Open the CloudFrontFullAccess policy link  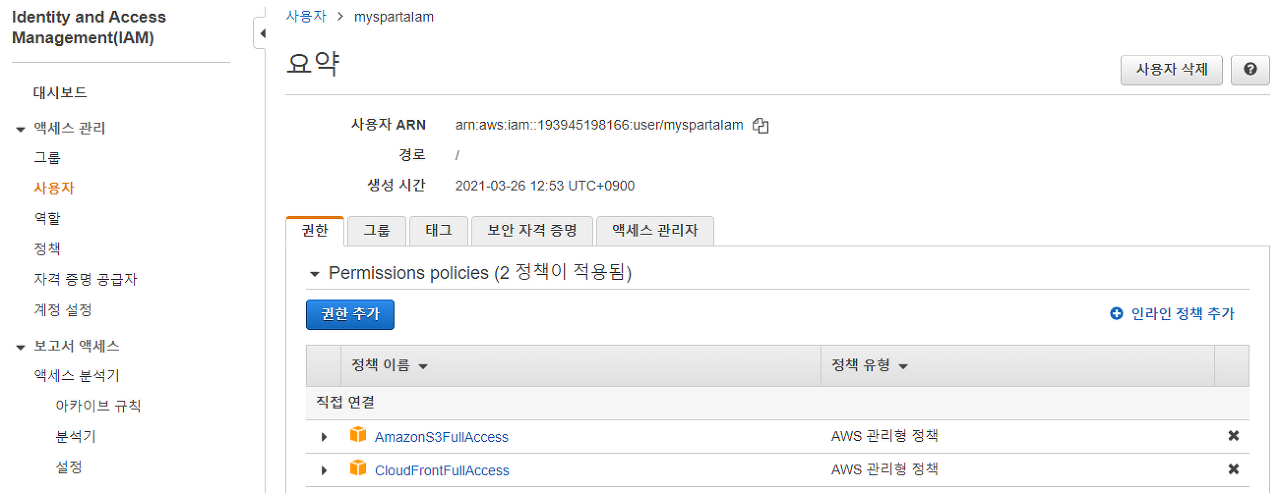(442, 470)
